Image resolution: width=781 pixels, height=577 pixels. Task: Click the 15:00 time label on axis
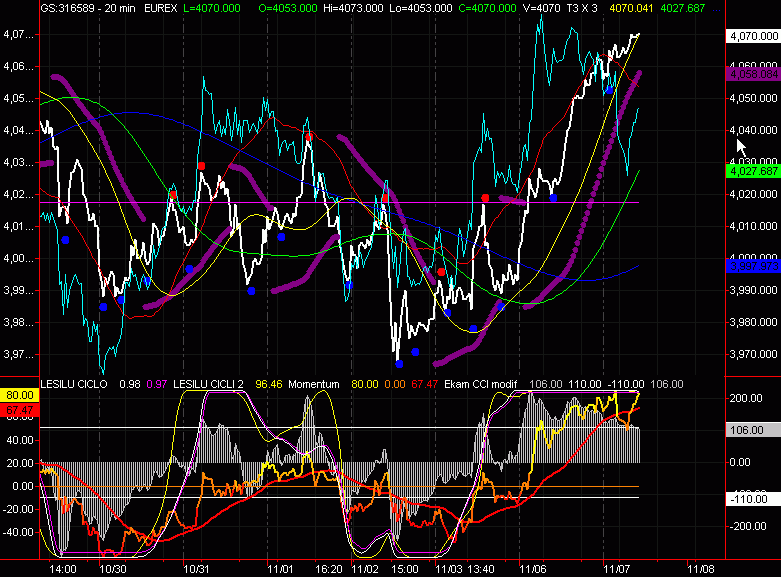[404, 569]
